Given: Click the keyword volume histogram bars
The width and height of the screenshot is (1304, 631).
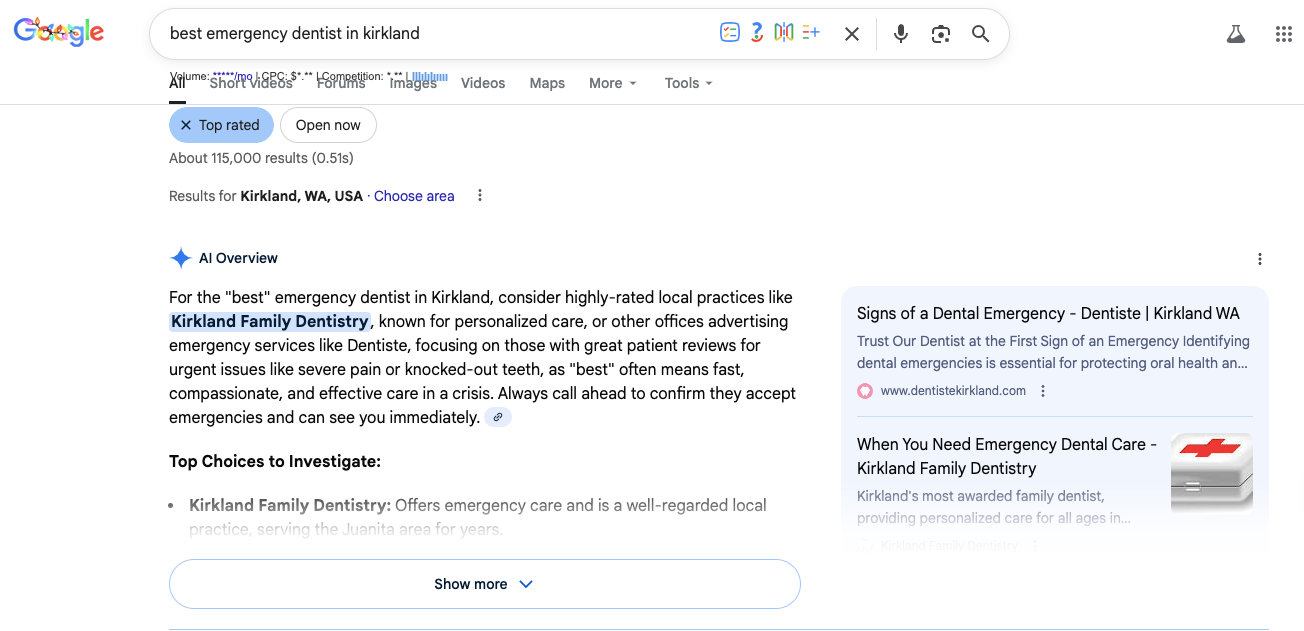Looking at the screenshot, I should tap(431, 77).
